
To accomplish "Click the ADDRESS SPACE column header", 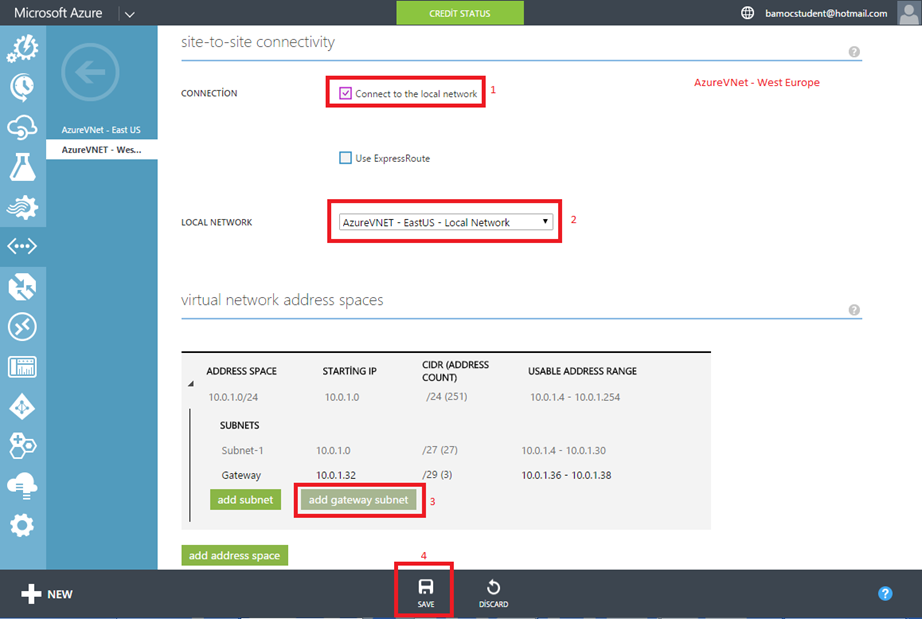I will pyautogui.click(x=241, y=371).
